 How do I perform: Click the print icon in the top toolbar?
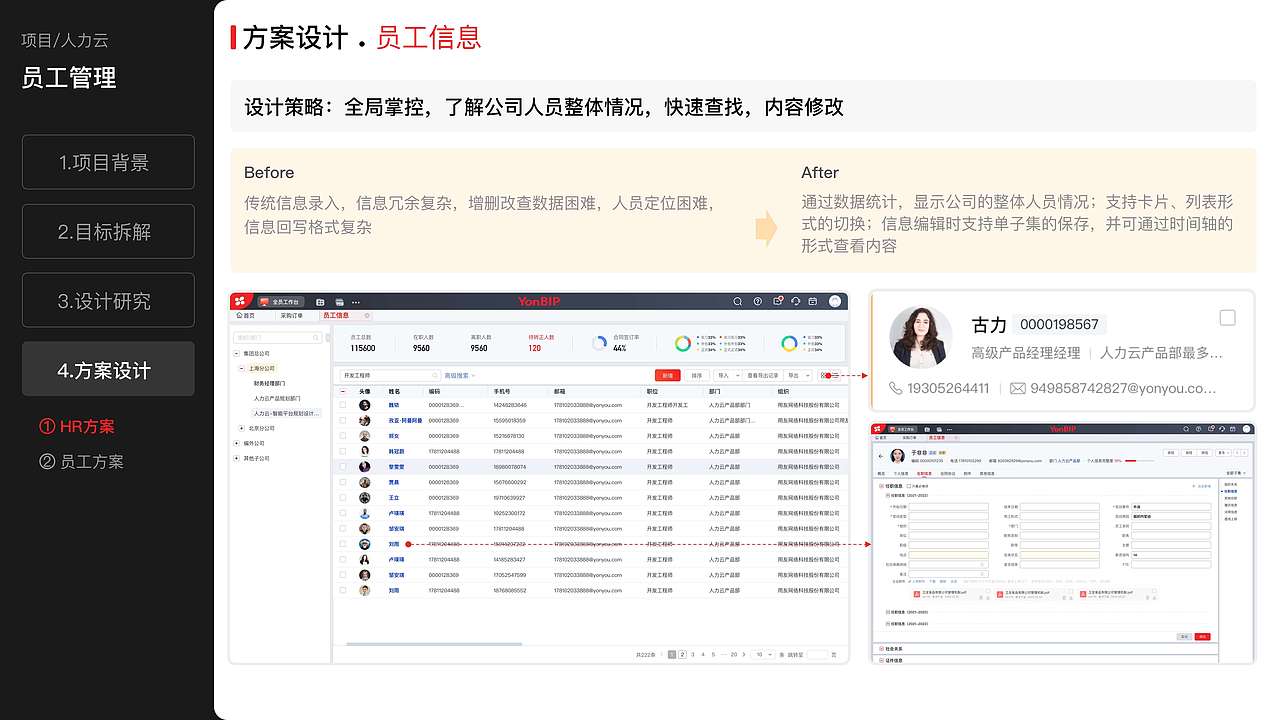click(x=339, y=301)
